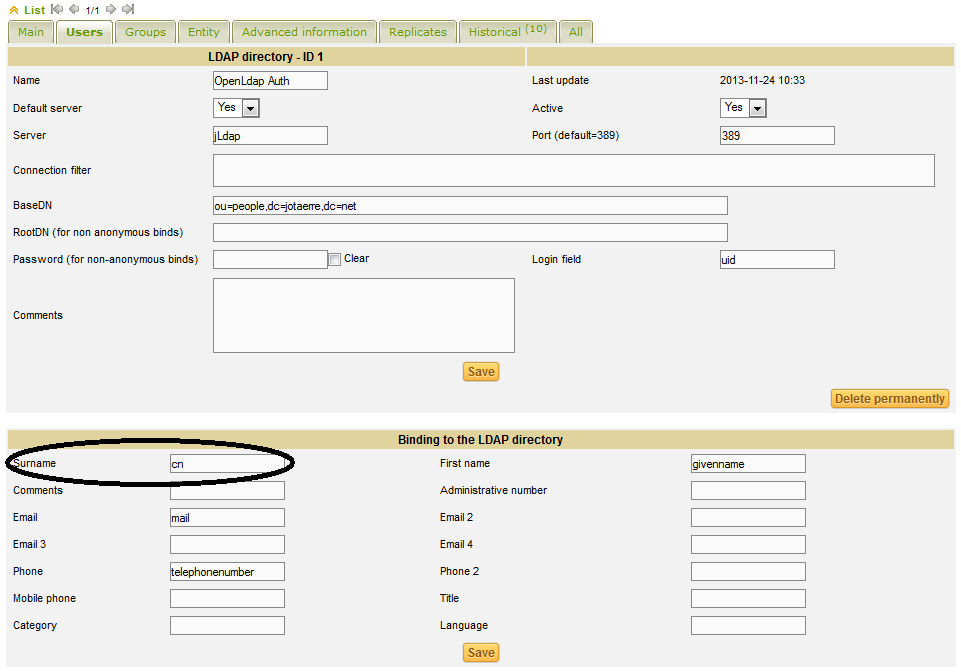Click the Connection filter text area
The width and height of the screenshot is (961, 672).
(x=574, y=171)
